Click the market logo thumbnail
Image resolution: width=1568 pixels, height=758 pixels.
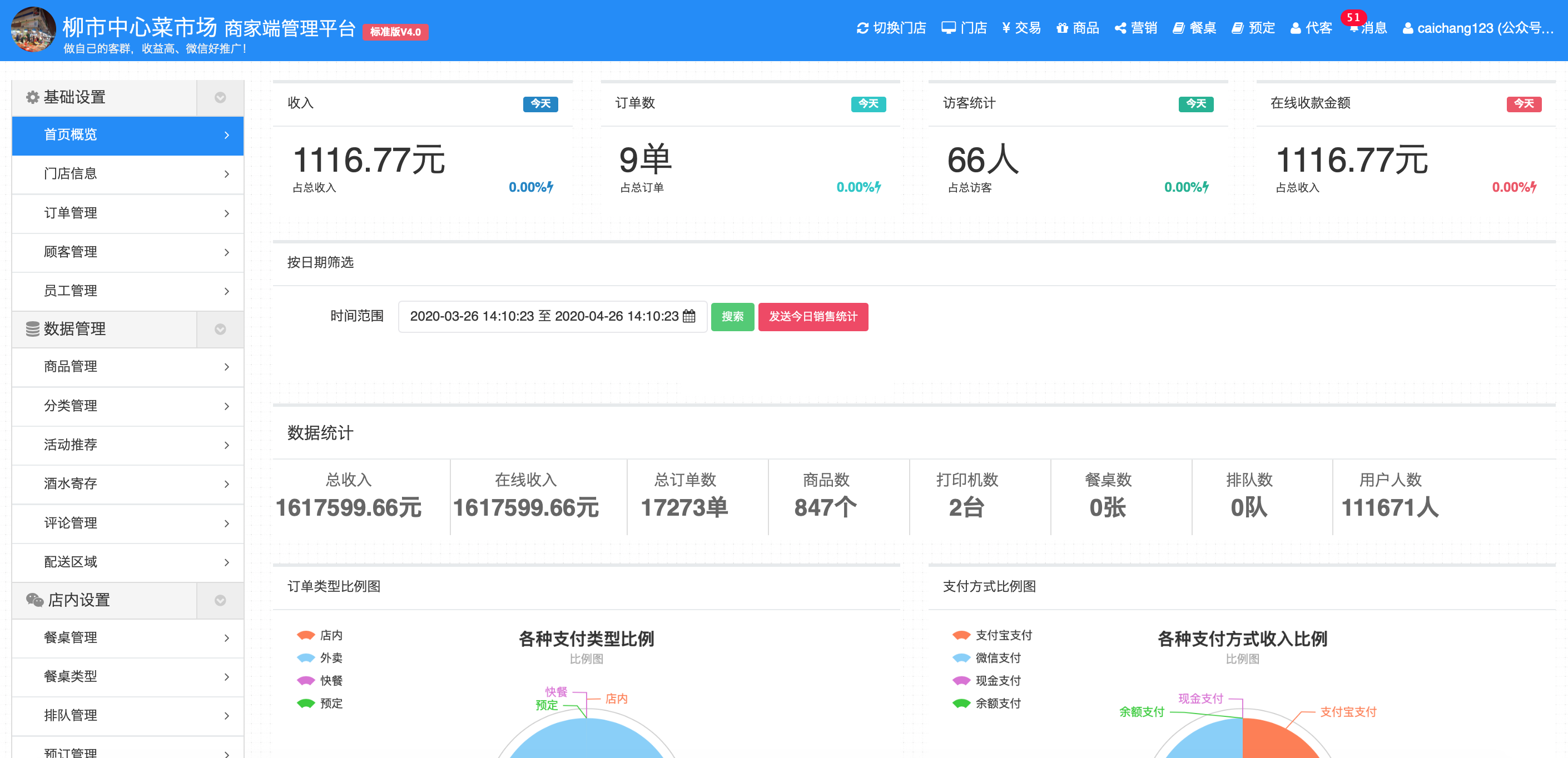(33, 30)
